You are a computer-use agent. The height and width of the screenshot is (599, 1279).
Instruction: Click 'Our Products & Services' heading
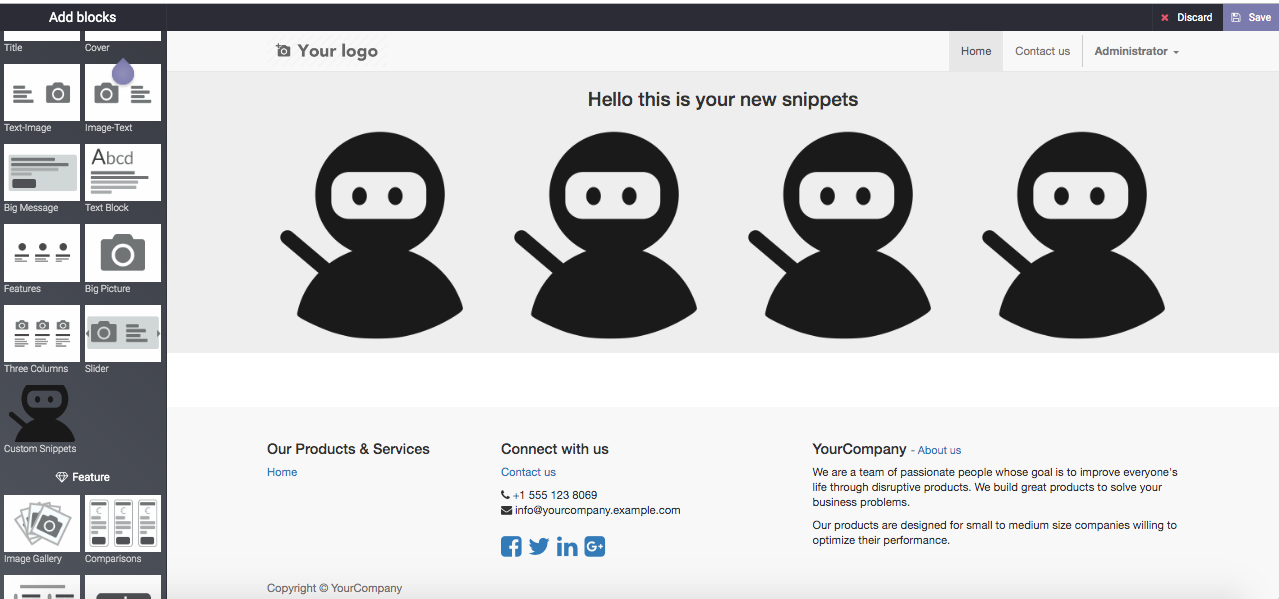click(x=348, y=449)
